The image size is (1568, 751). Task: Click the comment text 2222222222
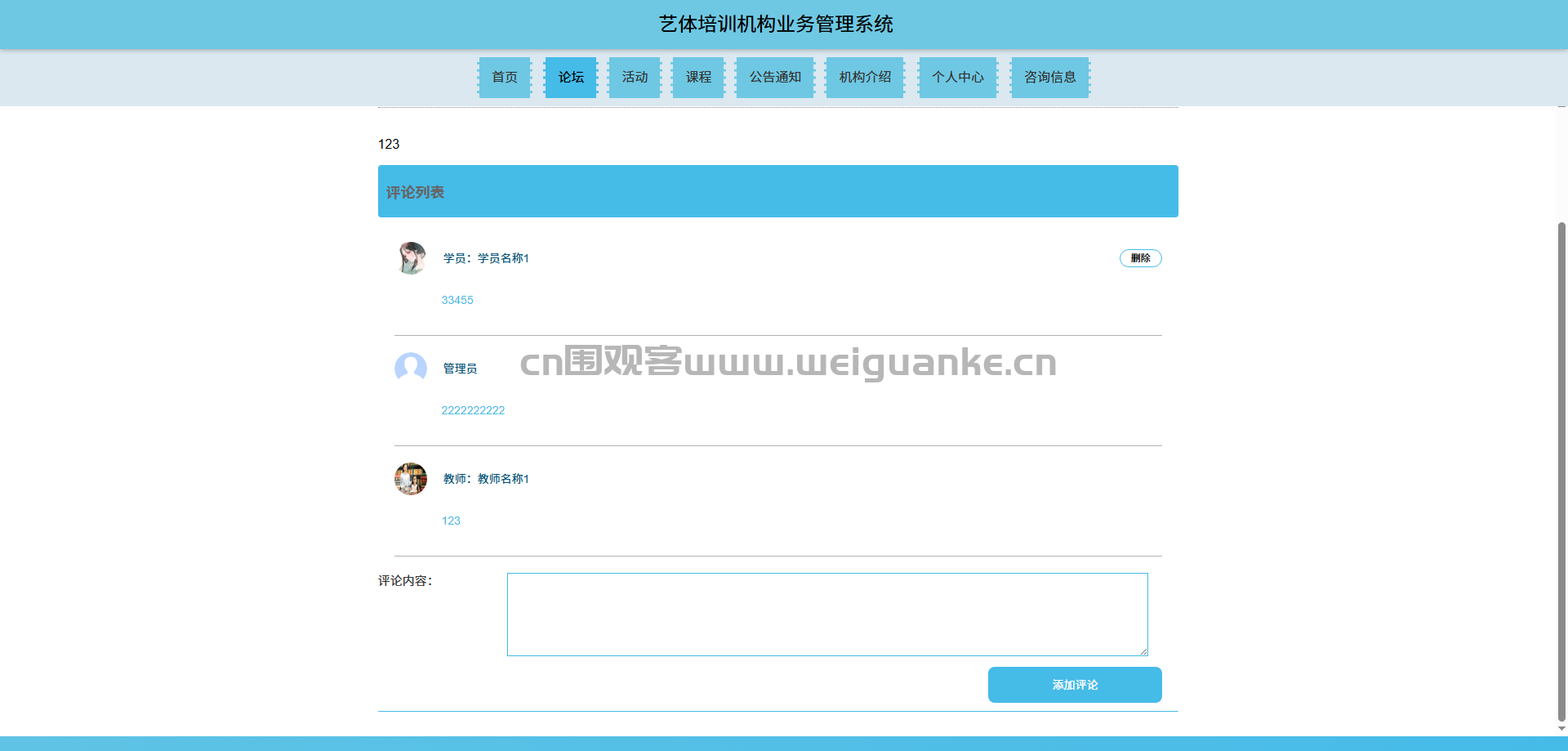point(473,410)
